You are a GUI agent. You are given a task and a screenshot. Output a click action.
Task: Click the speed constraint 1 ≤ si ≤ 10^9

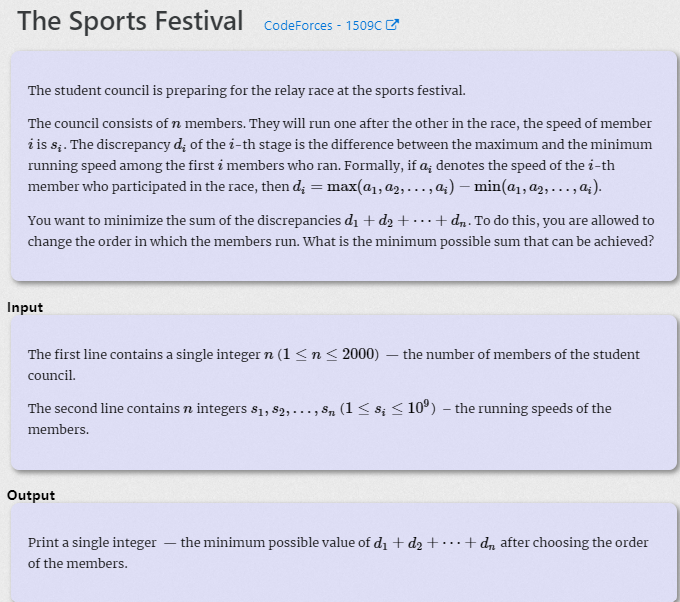pos(388,408)
